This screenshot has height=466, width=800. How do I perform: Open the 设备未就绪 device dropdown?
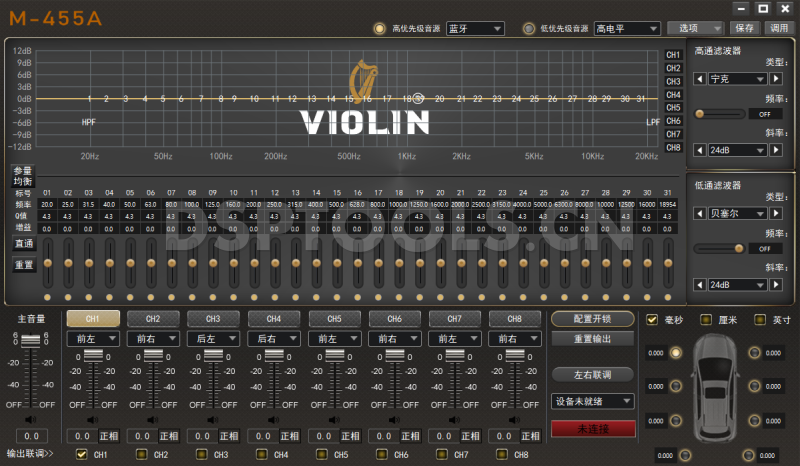593,401
